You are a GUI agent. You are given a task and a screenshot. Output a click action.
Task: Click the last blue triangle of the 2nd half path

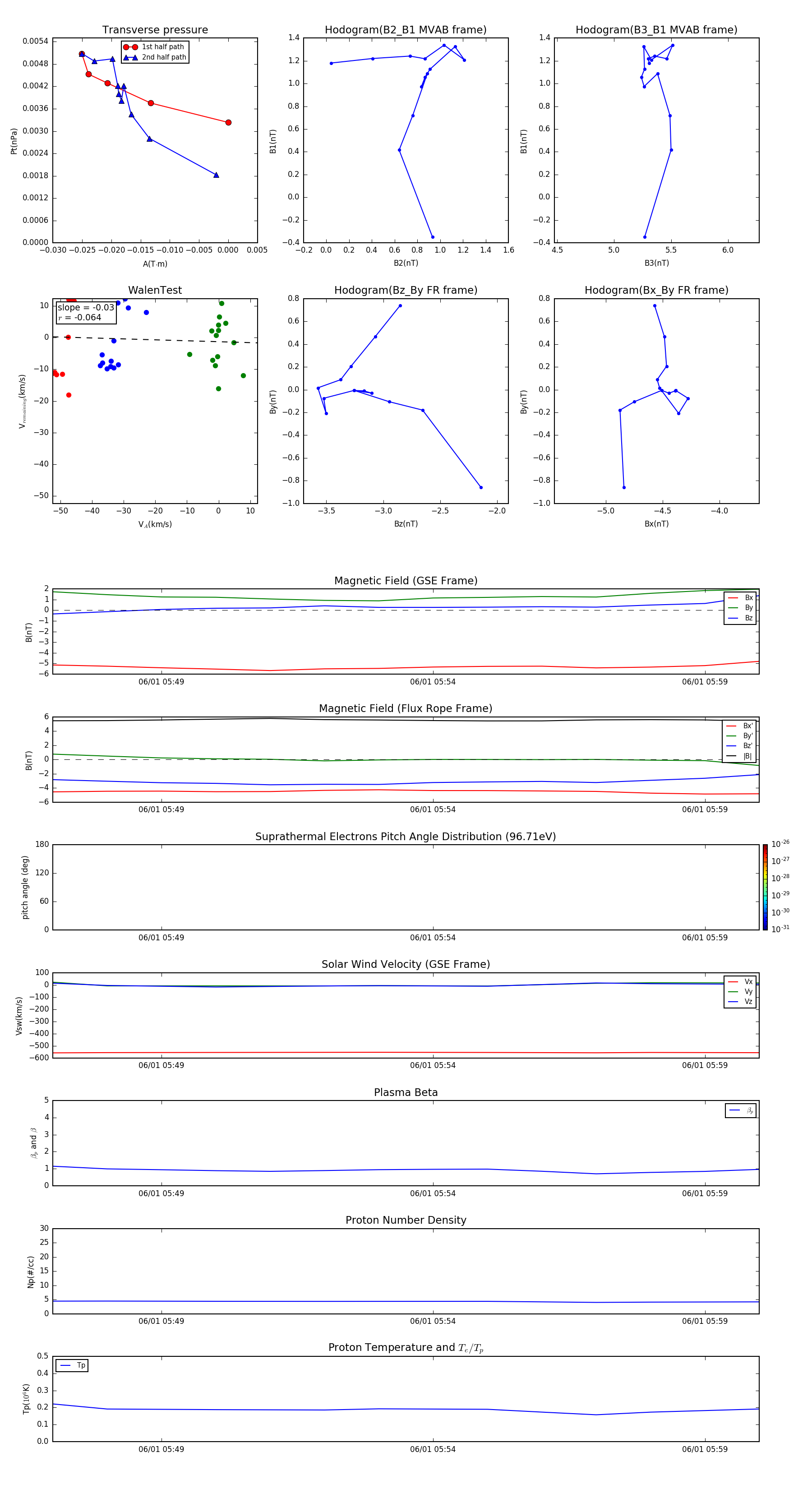pos(216,175)
